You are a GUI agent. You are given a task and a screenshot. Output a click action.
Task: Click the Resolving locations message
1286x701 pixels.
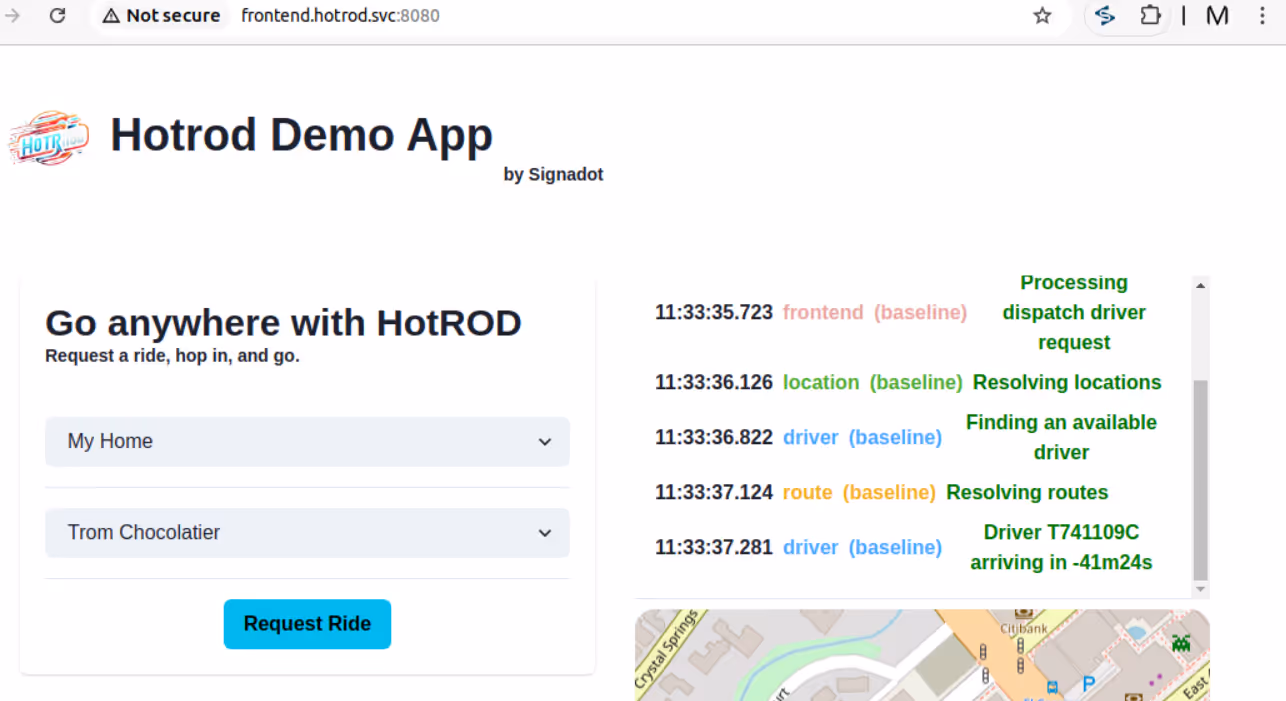tap(1067, 382)
